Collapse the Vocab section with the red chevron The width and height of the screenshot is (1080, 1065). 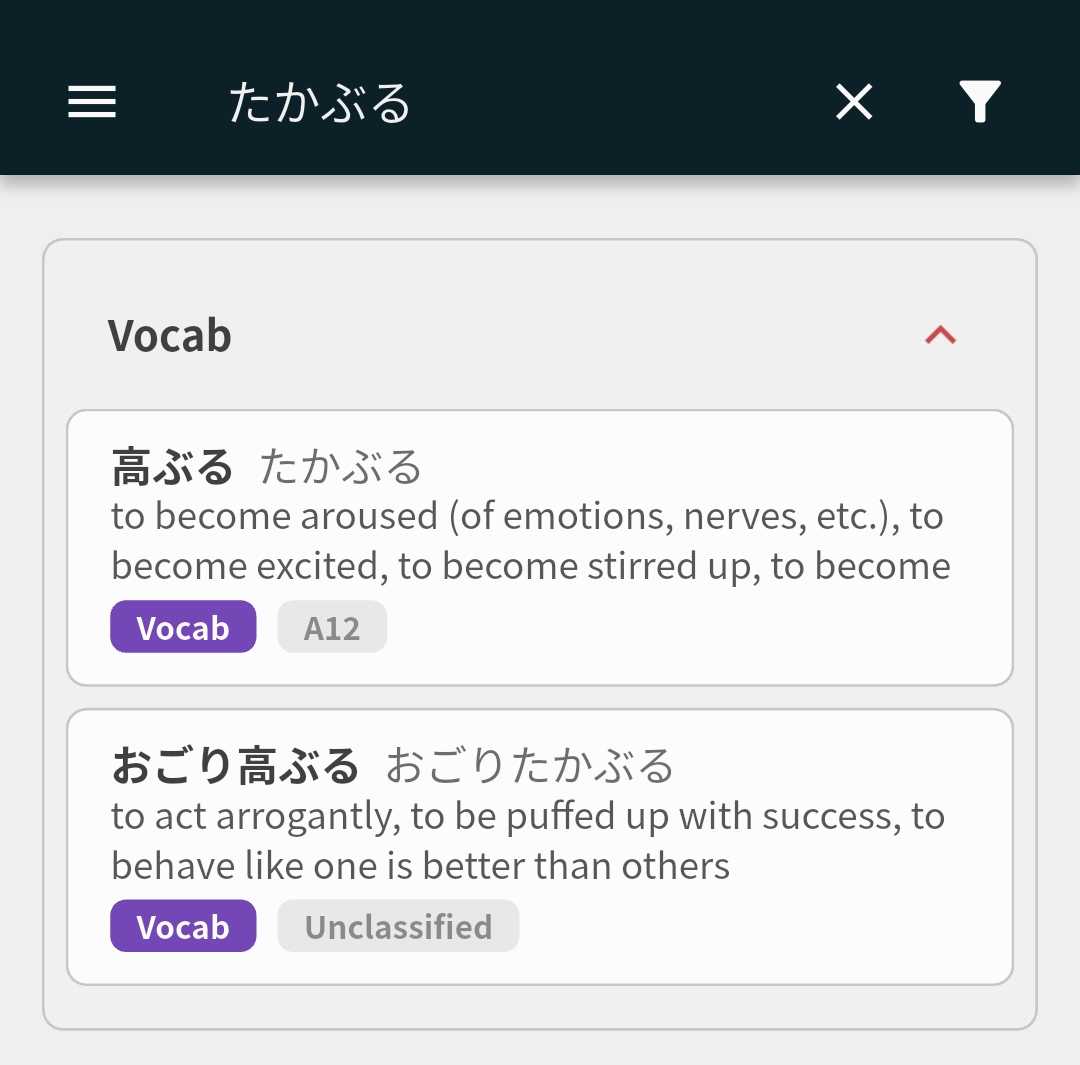941,336
